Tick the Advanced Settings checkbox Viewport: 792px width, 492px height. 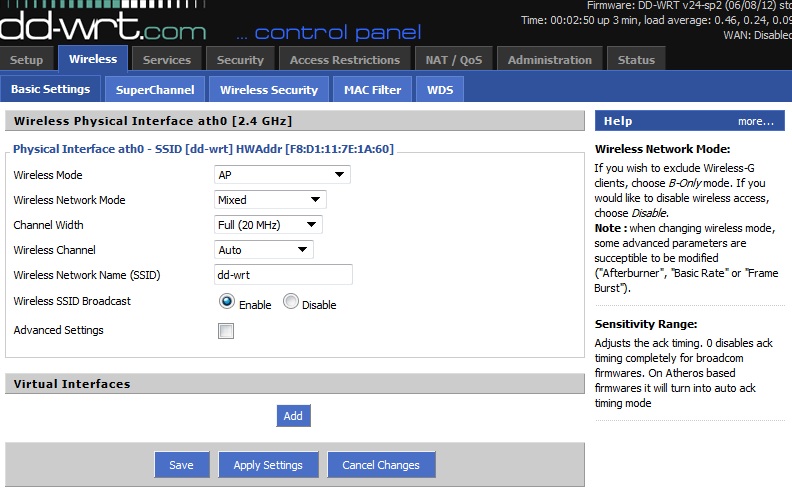(x=226, y=331)
